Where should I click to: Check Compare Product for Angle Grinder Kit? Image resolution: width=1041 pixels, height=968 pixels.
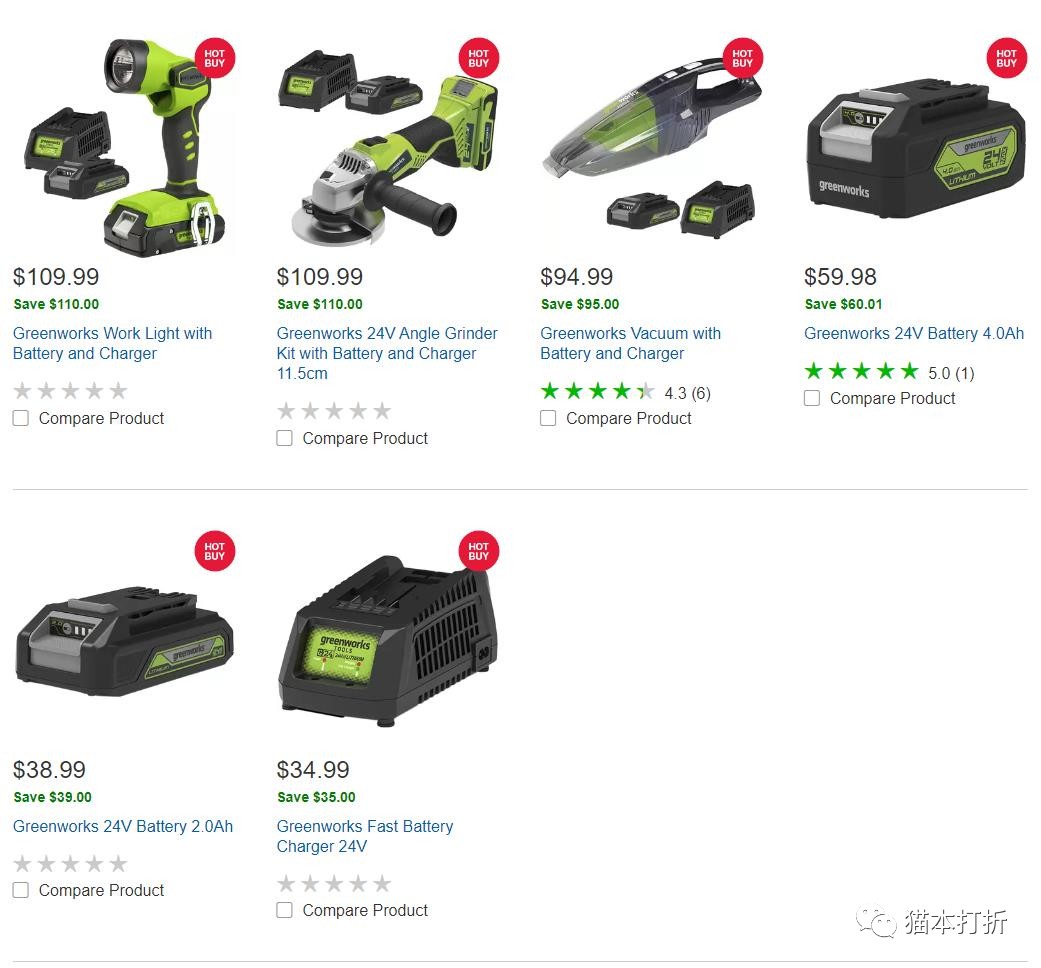coord(284,438)
